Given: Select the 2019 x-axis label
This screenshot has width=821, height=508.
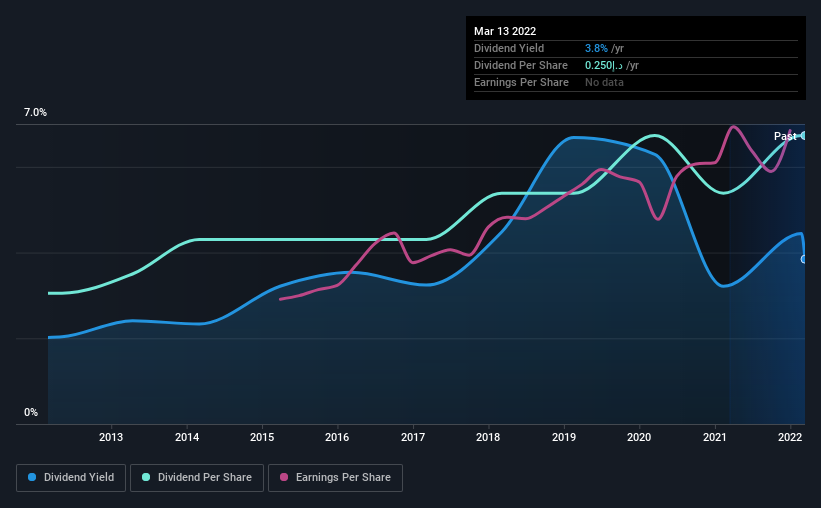Looking at the screenshot, I should click(x=564, y=437).
